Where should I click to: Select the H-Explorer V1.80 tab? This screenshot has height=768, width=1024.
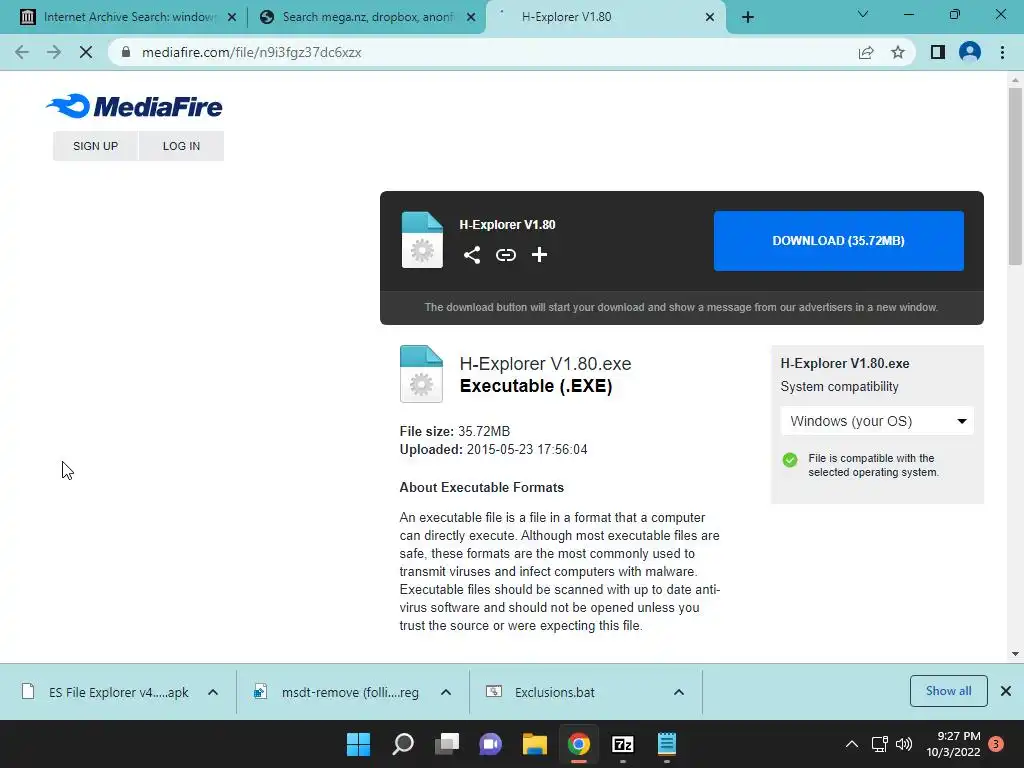pos(604,17)
